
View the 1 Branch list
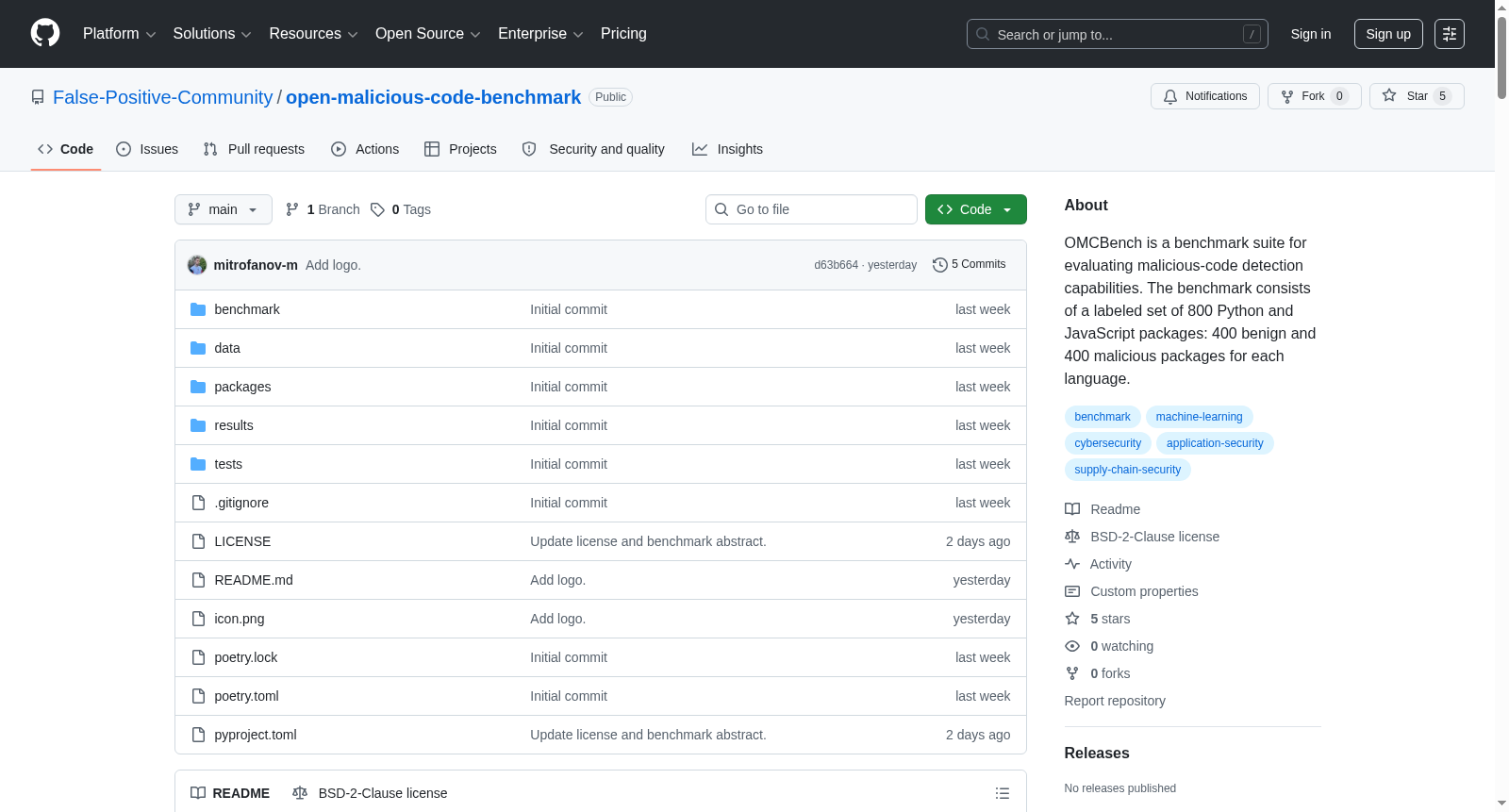point(323,209)
